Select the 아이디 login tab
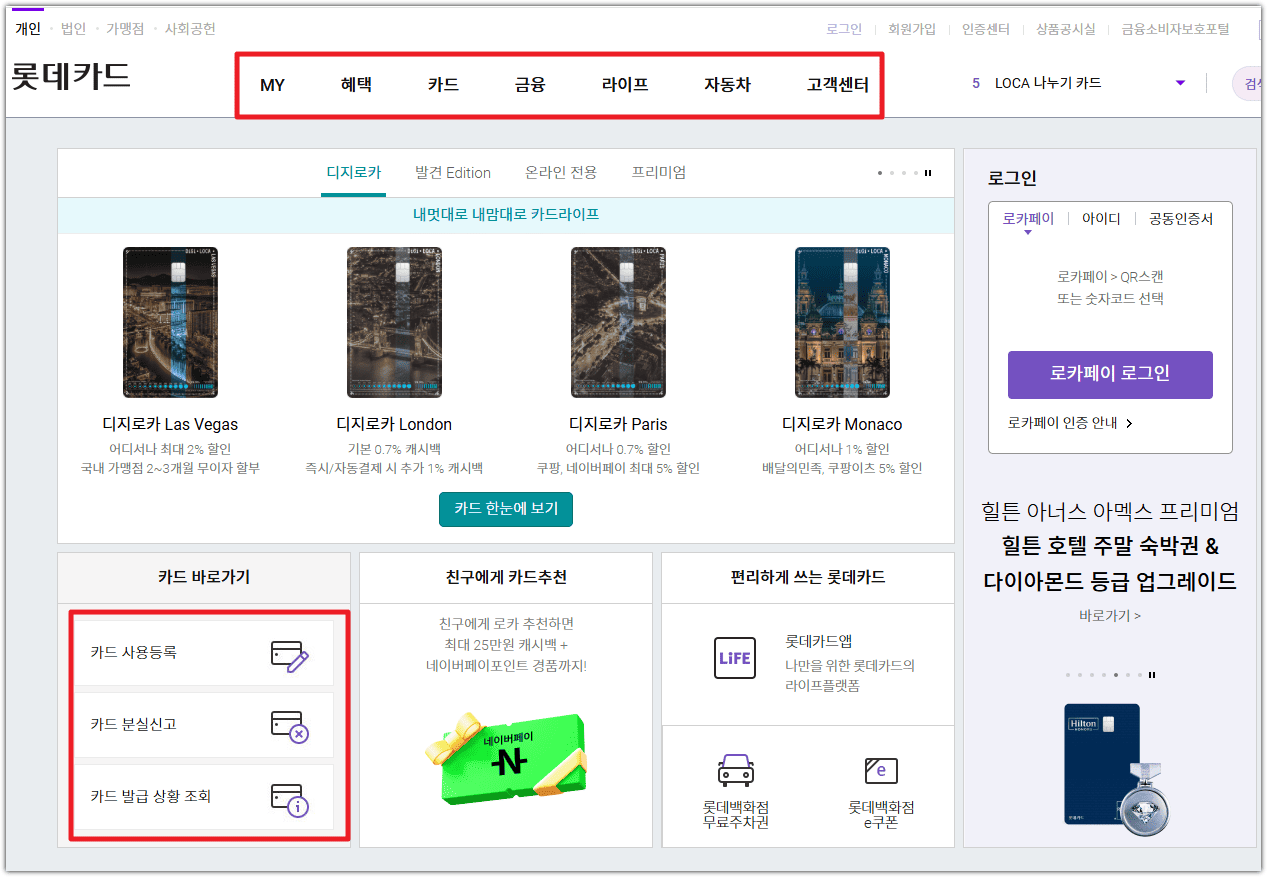This screenshot has height=877, width=1267. pos(1100,218)
